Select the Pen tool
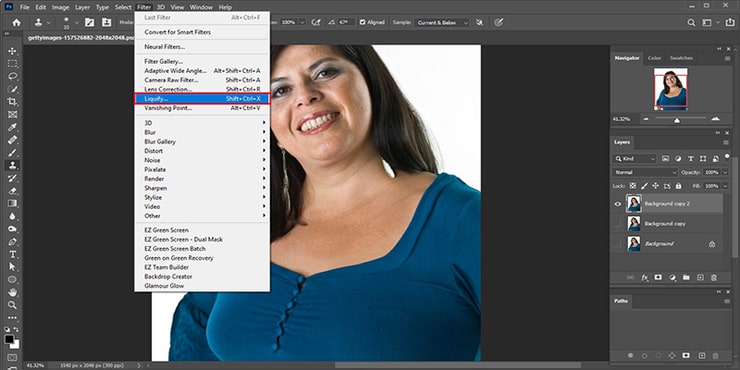 point(12,242)
